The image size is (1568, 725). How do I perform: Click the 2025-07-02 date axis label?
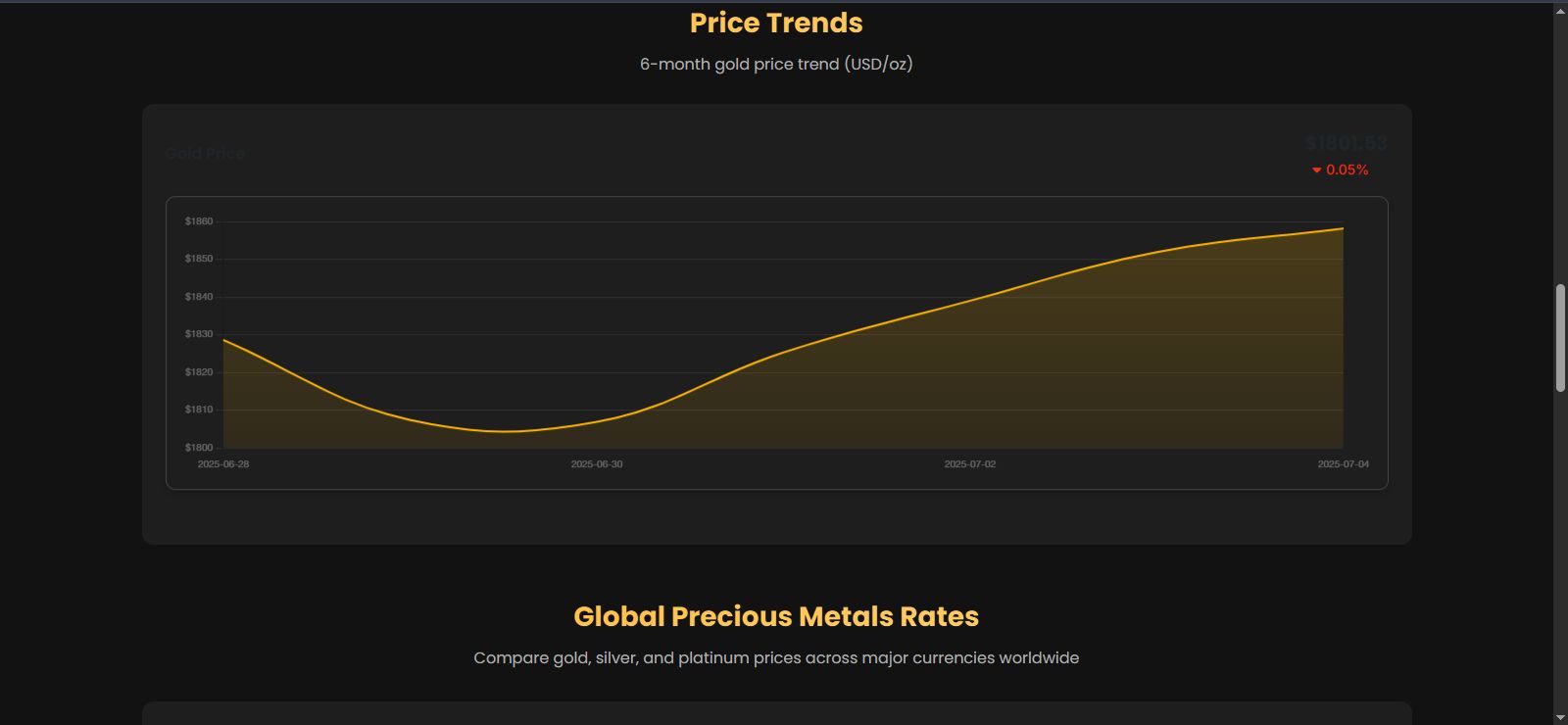pos(970,464)
